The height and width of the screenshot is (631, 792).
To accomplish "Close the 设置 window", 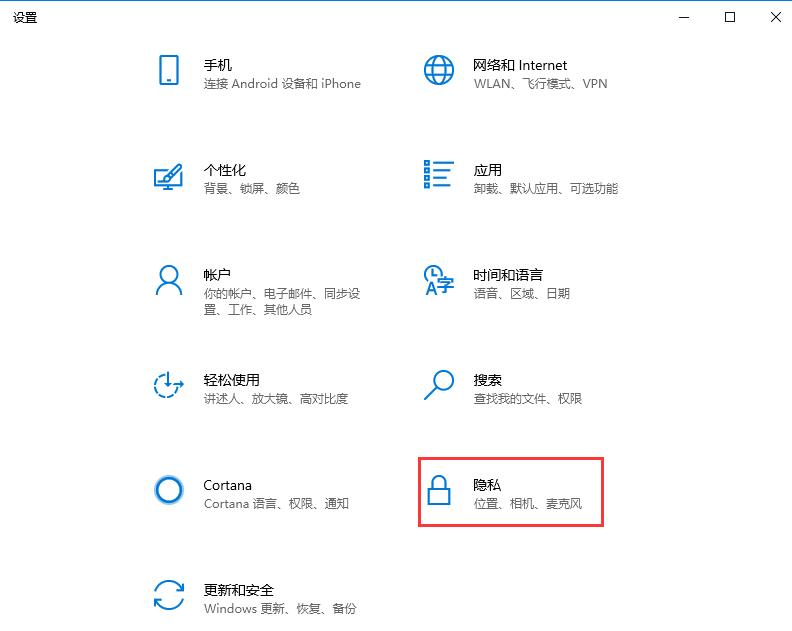I will [x=776, y=18].
